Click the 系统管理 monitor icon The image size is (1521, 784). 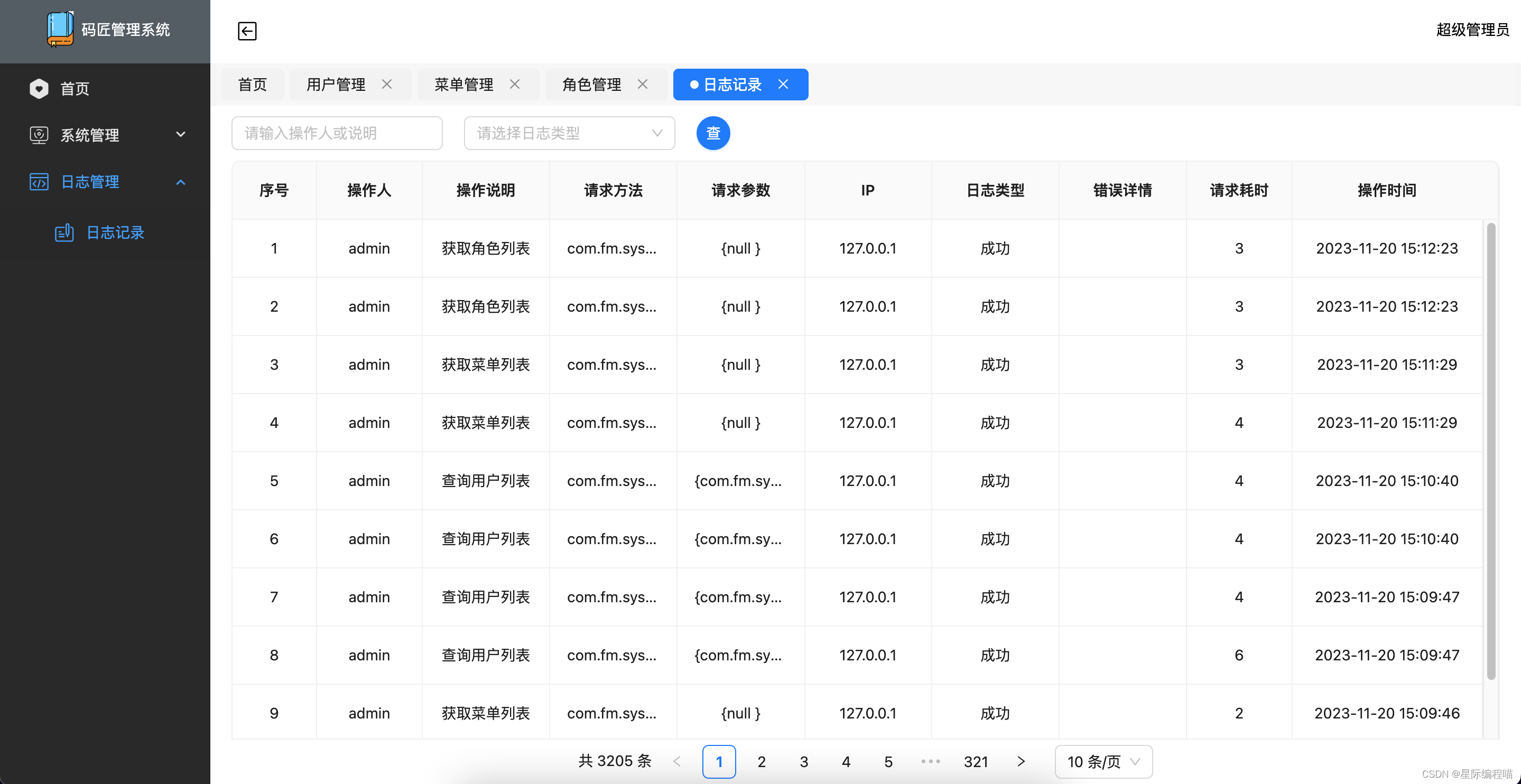click(39, 135)
